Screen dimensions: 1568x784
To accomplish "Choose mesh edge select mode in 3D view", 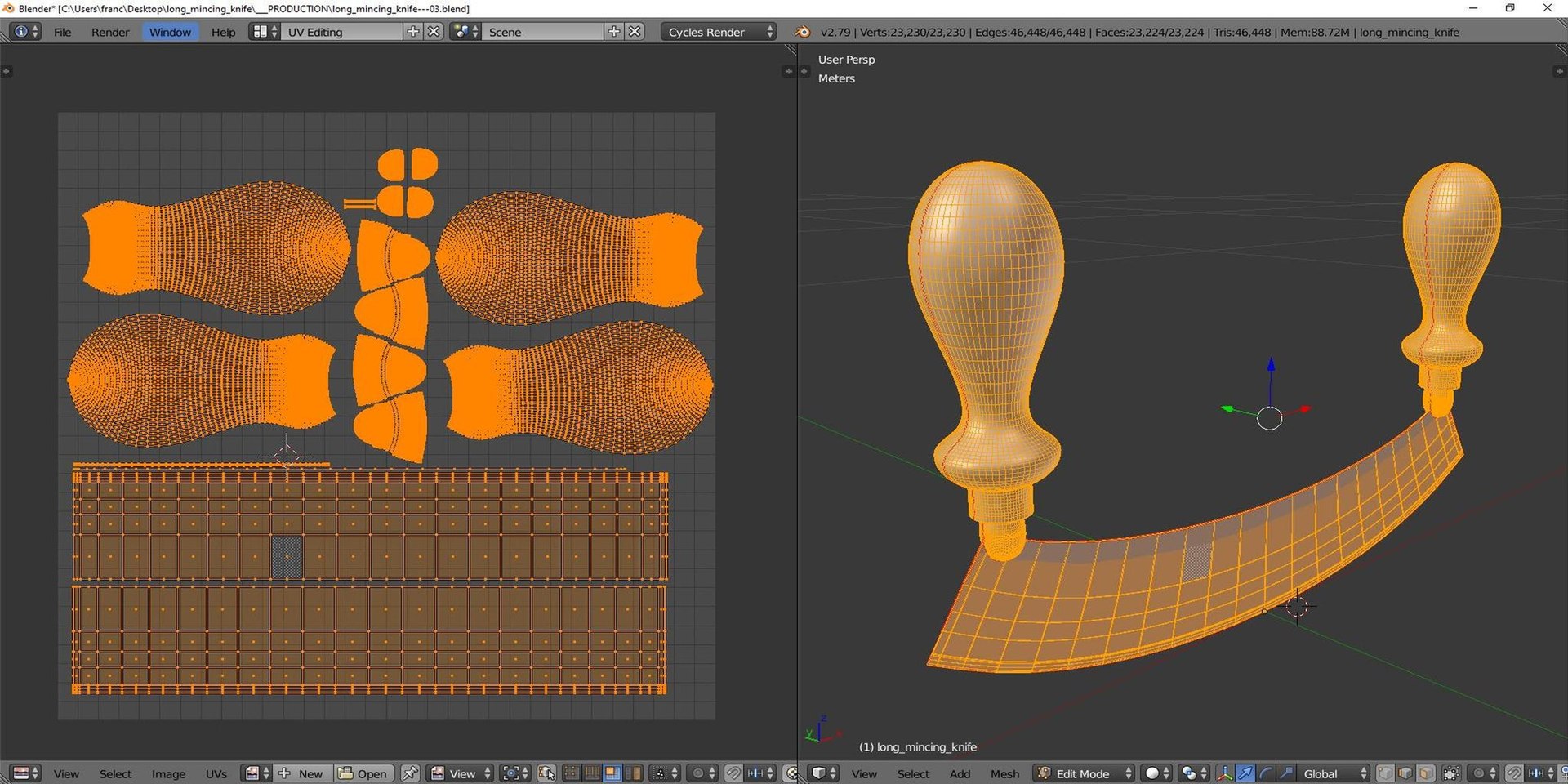I will (1405, 773).
